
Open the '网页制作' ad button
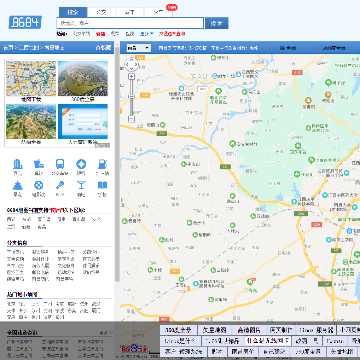pyautogui.click(x=281, y=330)
